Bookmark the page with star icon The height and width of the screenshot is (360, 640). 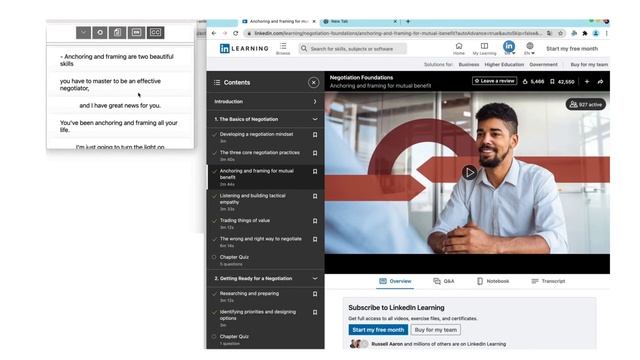560,33
